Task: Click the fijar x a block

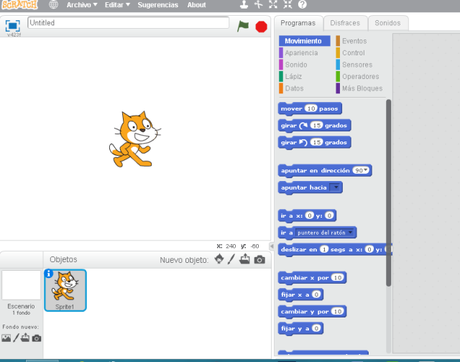Action: point(301,295)
